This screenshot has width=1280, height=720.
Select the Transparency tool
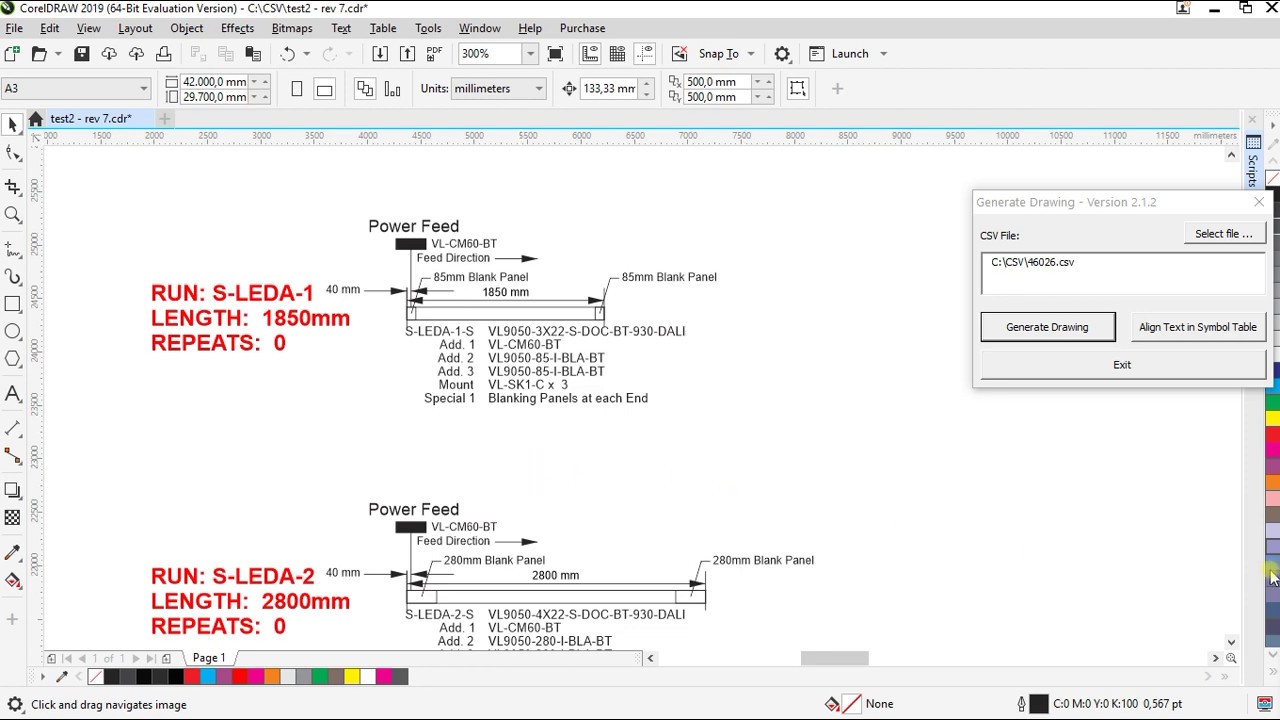12,517
